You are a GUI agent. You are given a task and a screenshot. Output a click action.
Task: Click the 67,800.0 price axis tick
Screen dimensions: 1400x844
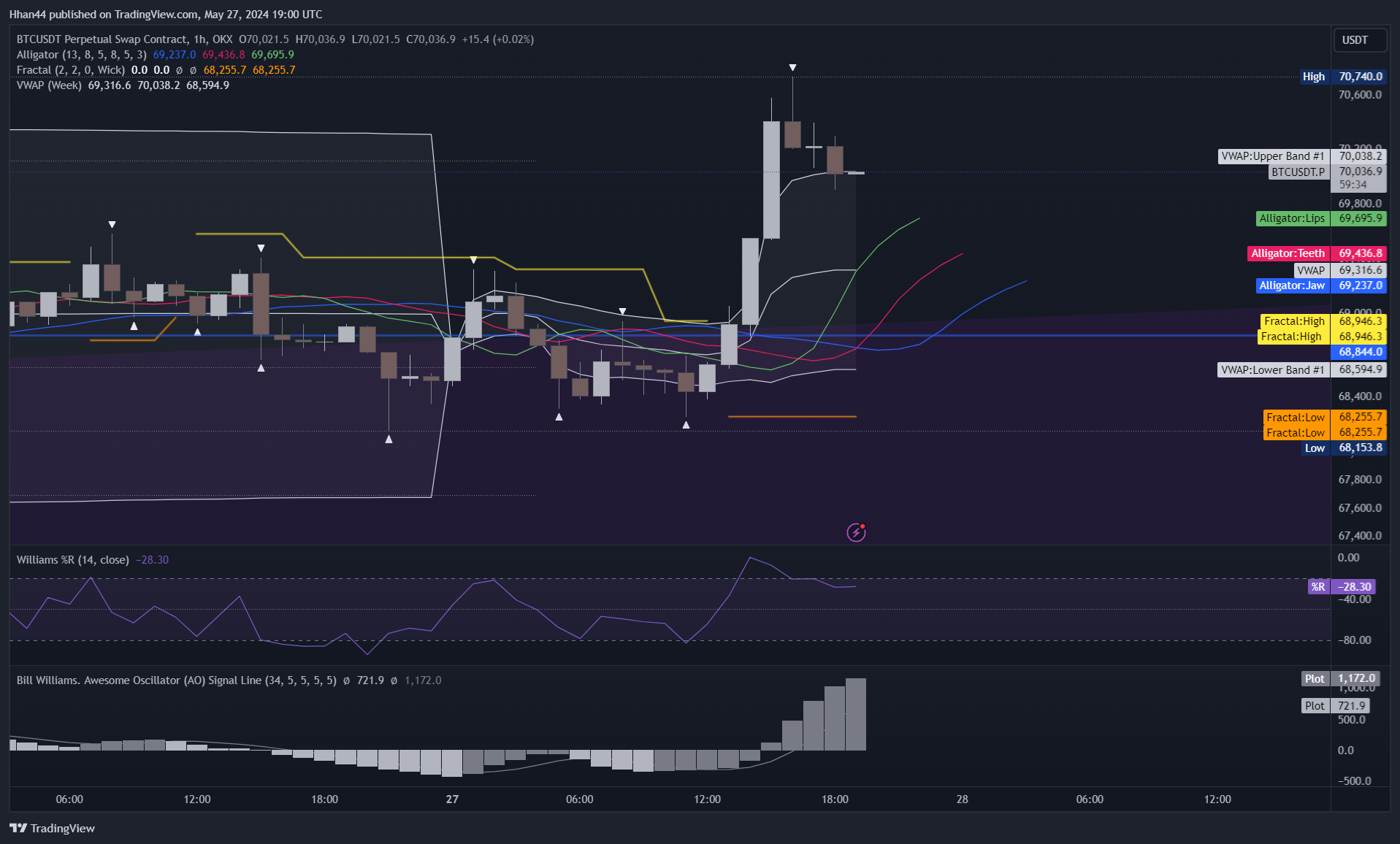pyautogui.click(x=1359, y=480)
